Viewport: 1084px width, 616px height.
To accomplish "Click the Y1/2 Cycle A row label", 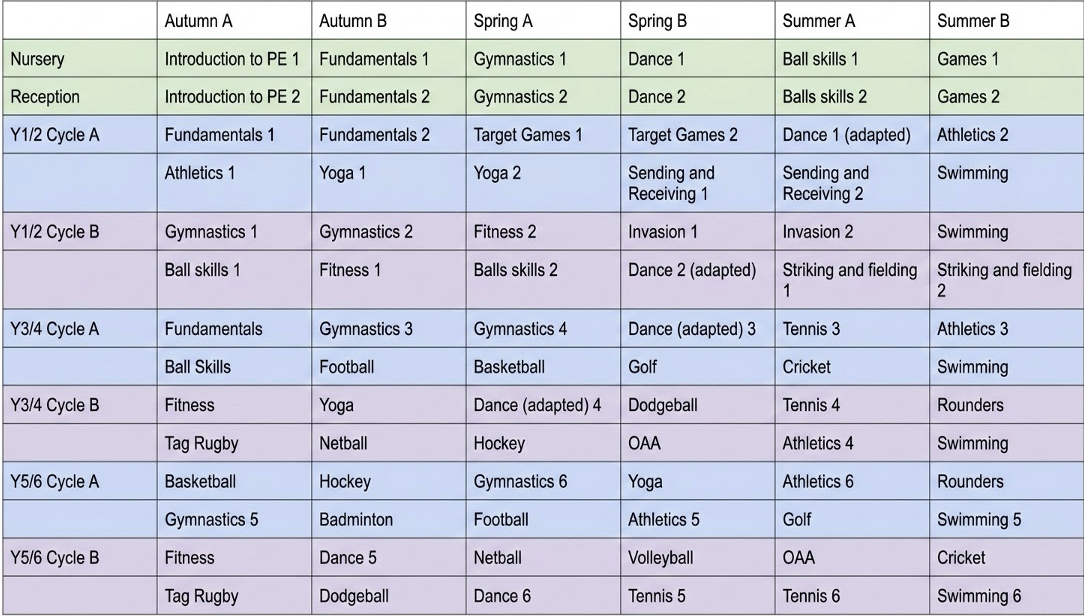I will coord(80,134).
